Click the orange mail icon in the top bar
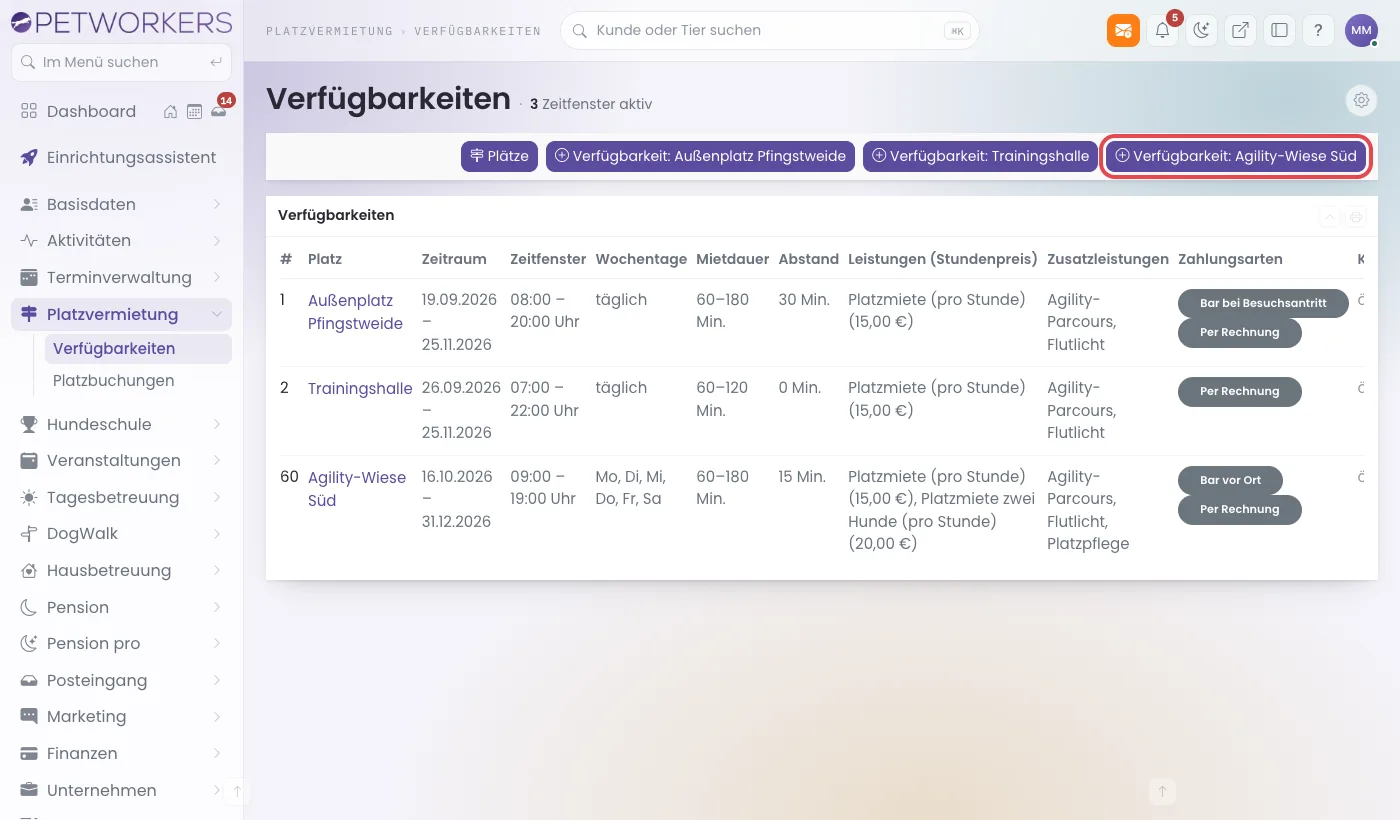This screenshot has width=1400, height=820. [x=1123, y=30]
